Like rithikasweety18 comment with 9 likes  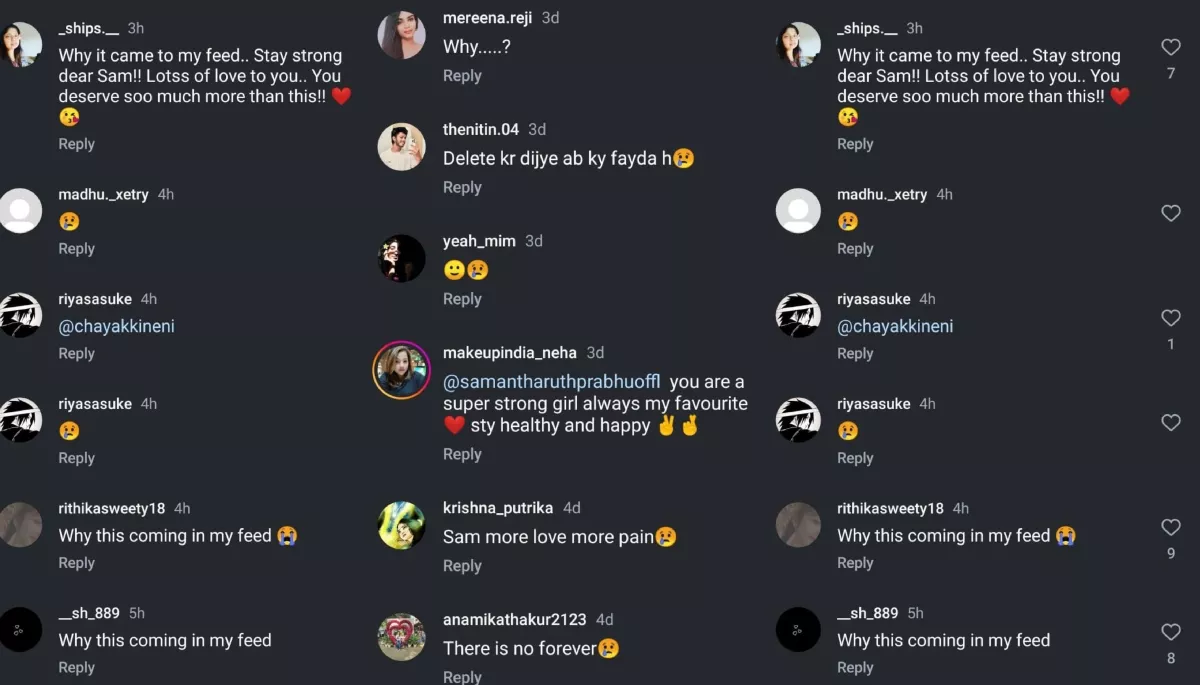pyautogui.click(x=1171, y=527)
